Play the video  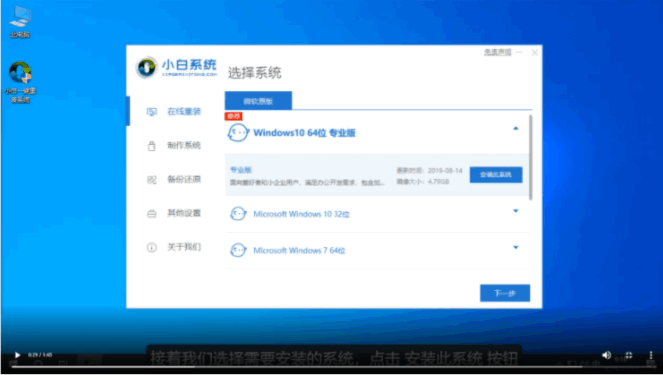coord(17,355)
